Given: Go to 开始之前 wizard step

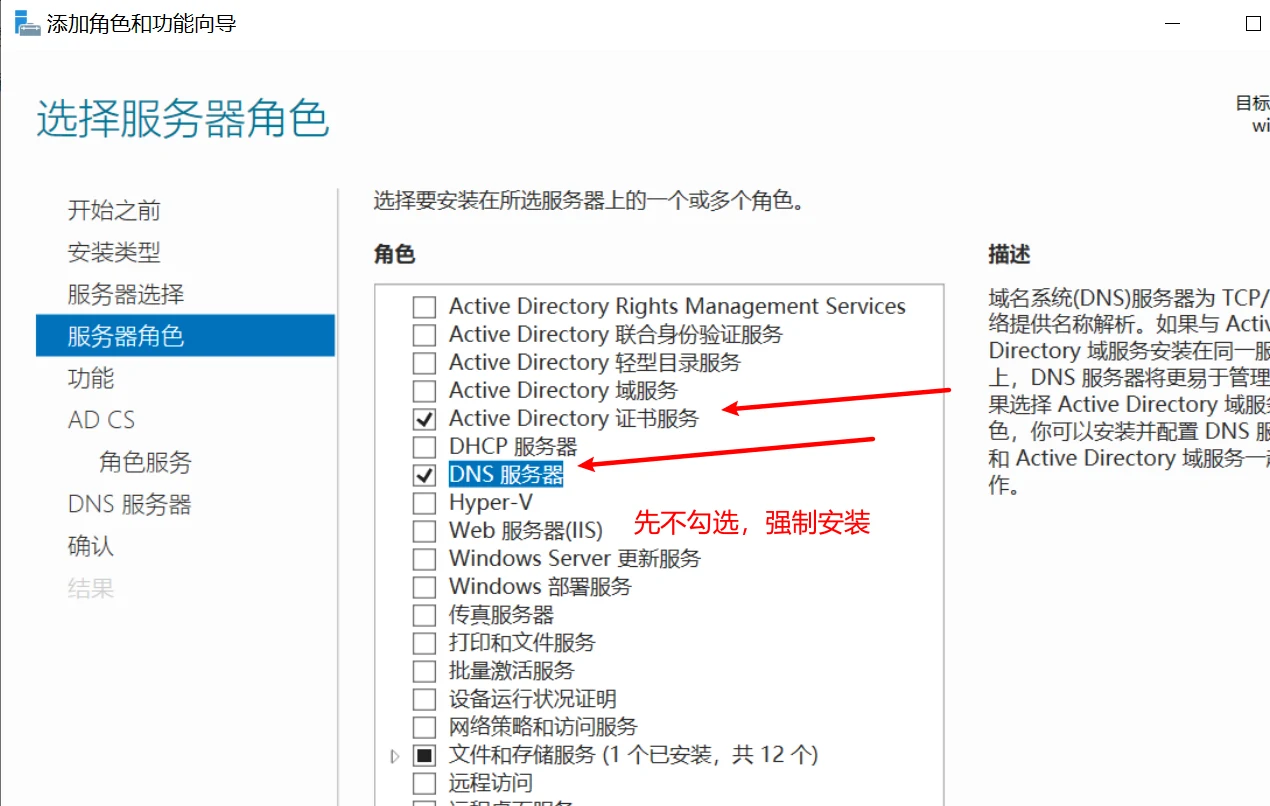Looking at the screenshot, I should 114,211.
